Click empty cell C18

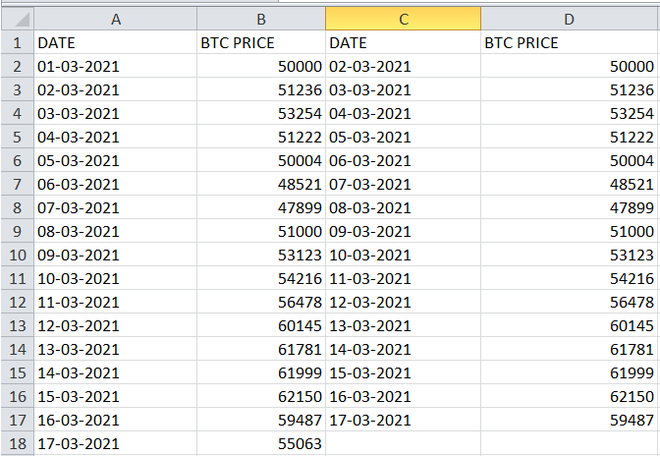pyautogui.click(x=403, y=442)
